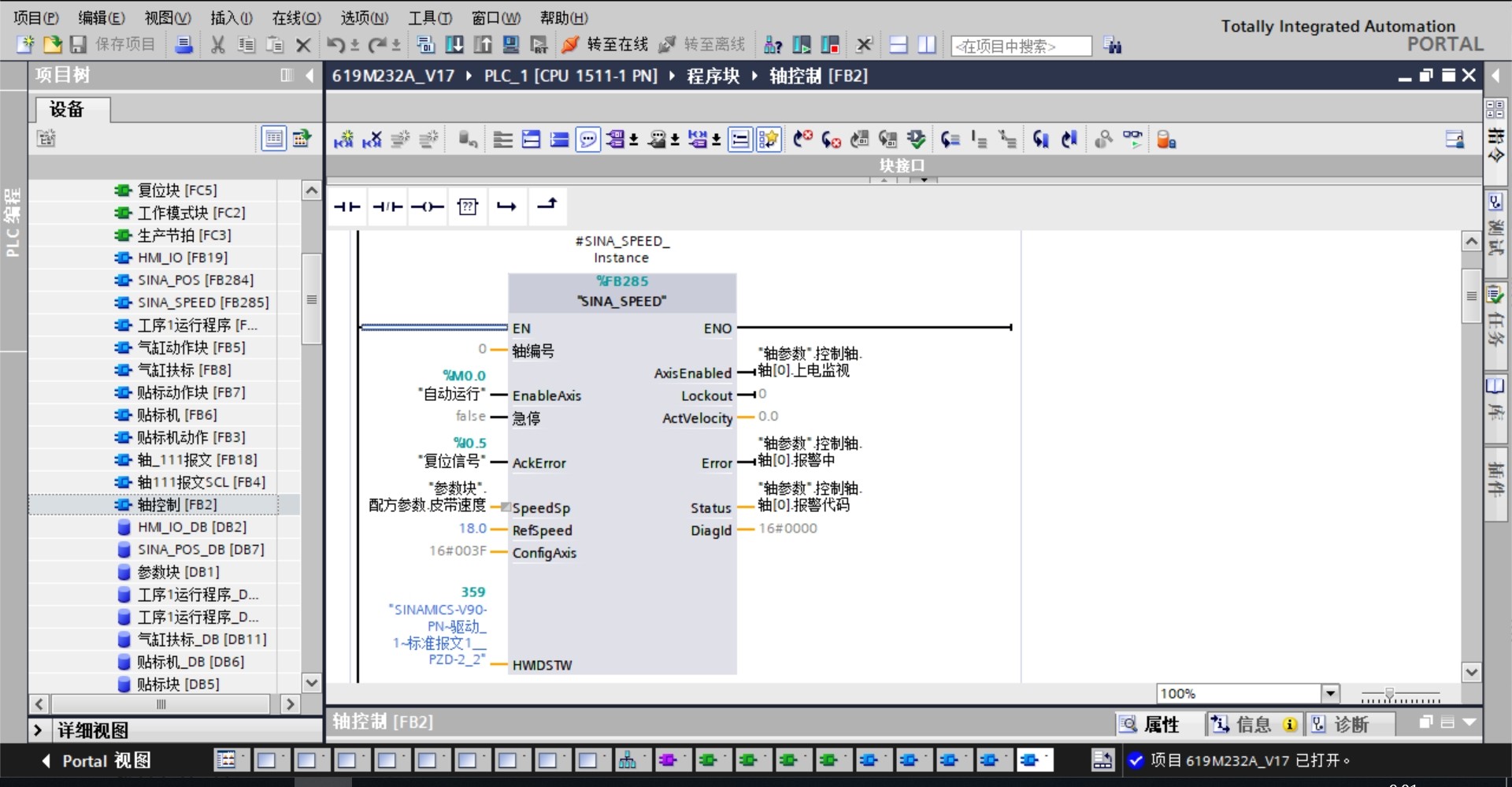Click the new project icon
1512x787 pixels.
(25, 45)
